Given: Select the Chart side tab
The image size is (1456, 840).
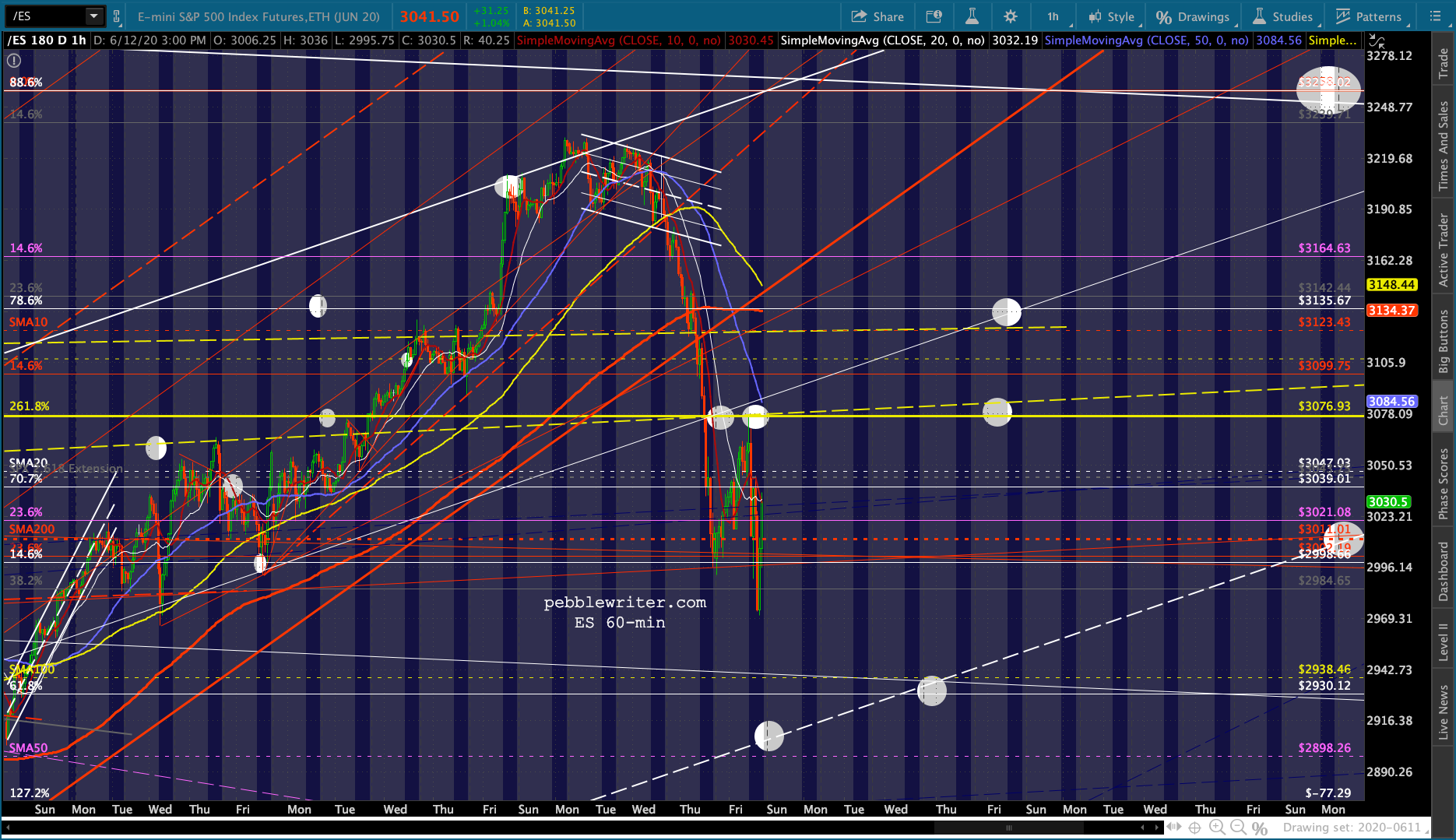Looking at the screenshot, I should tap(1444, 410).
